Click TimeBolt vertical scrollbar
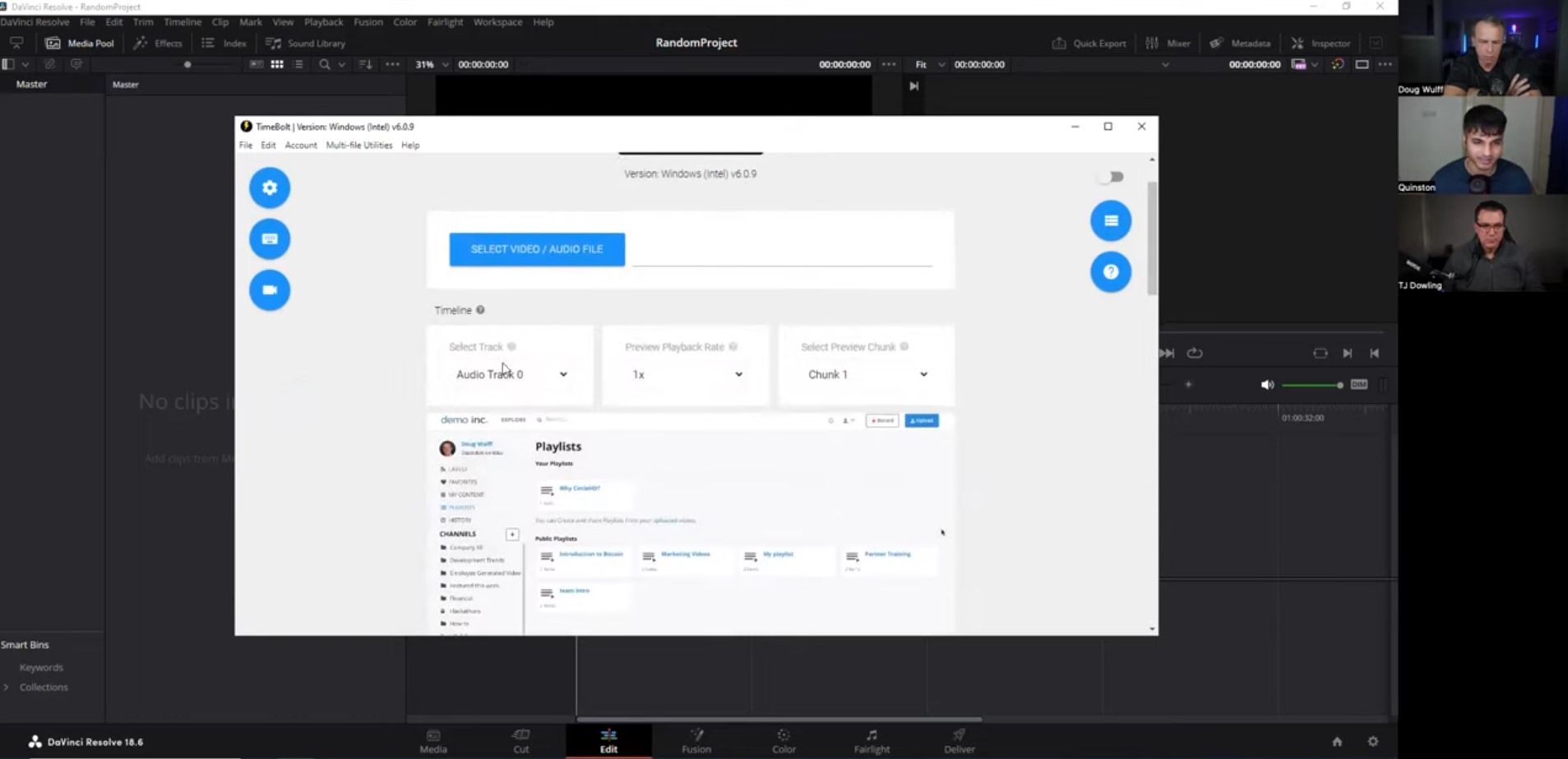This screenshot has width=1568, height=759. [1152, 238]
